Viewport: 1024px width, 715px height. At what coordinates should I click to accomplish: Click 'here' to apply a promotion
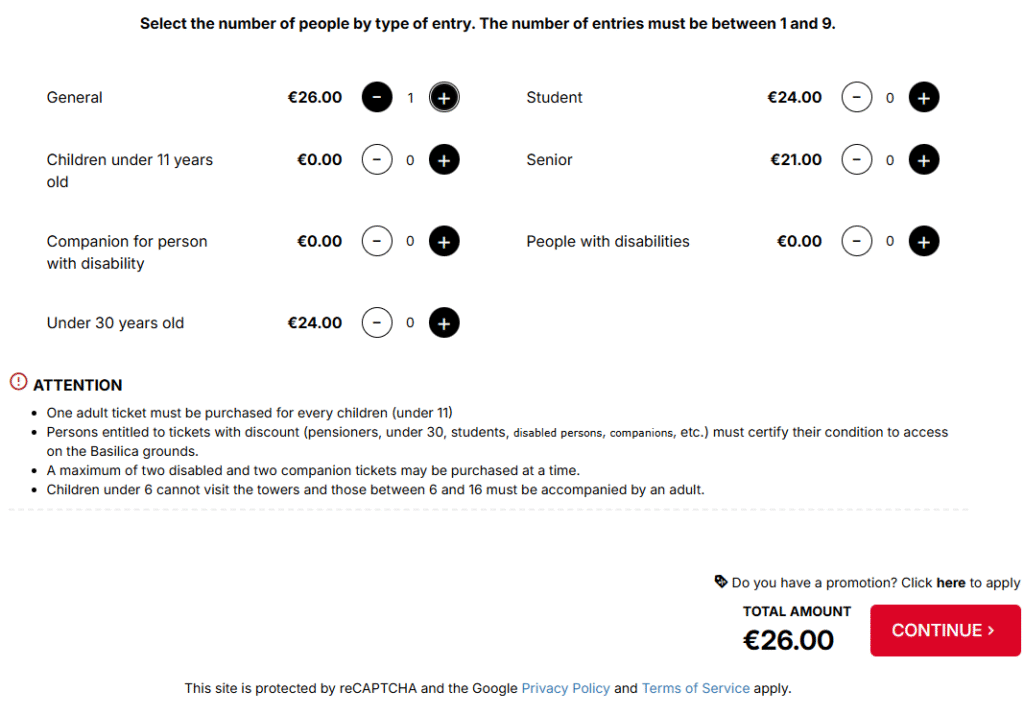pyautogui.click(x=951, y=583)
